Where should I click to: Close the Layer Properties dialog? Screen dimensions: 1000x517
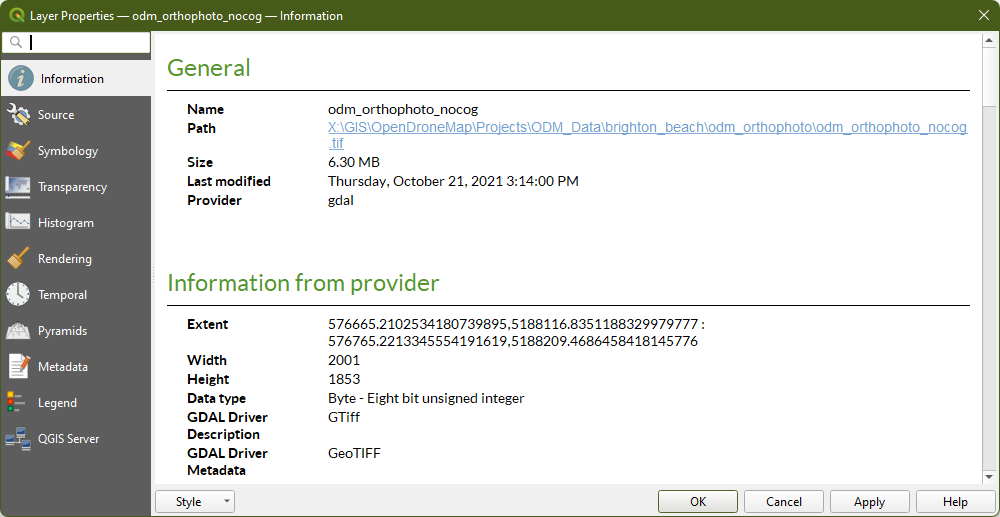(983, 15)
